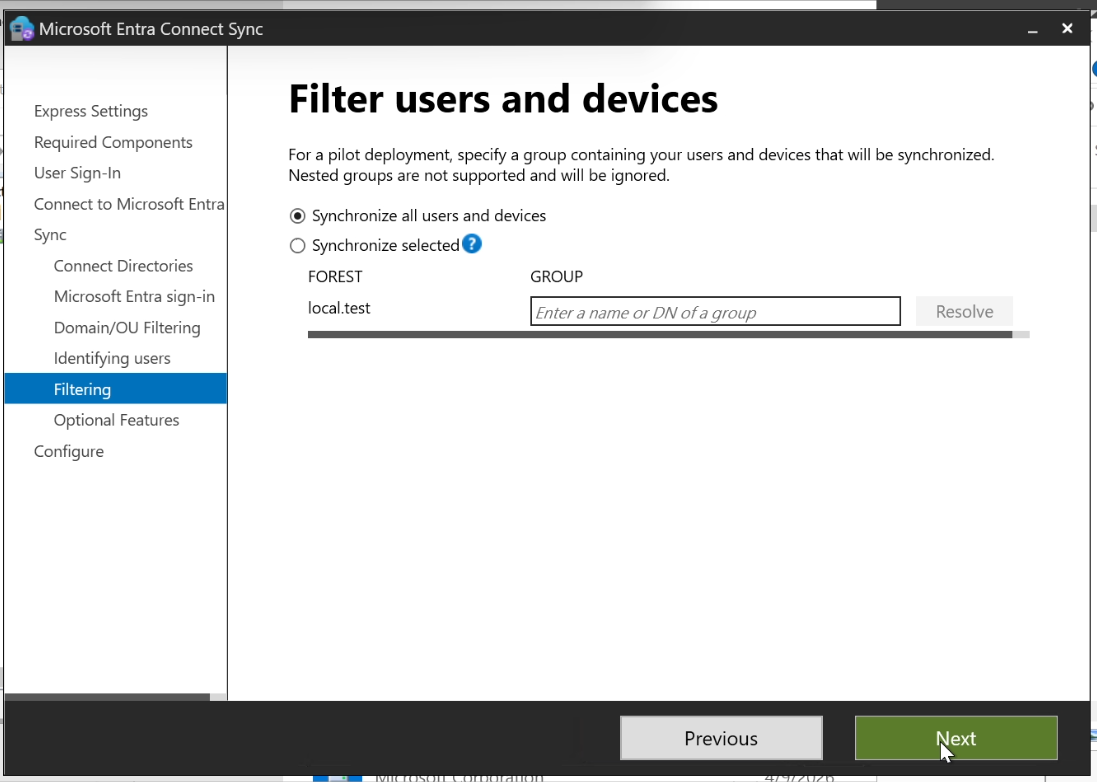
Task: Go to Domain/OU Filtering sub-step
Action: pyautogui.click(x=127, y=327)
